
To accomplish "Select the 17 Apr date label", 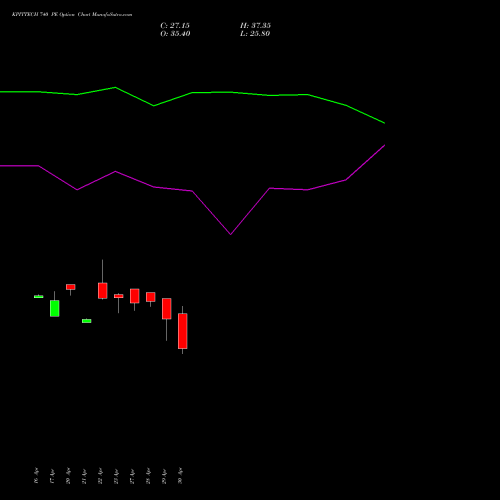I will pos(52,476).
